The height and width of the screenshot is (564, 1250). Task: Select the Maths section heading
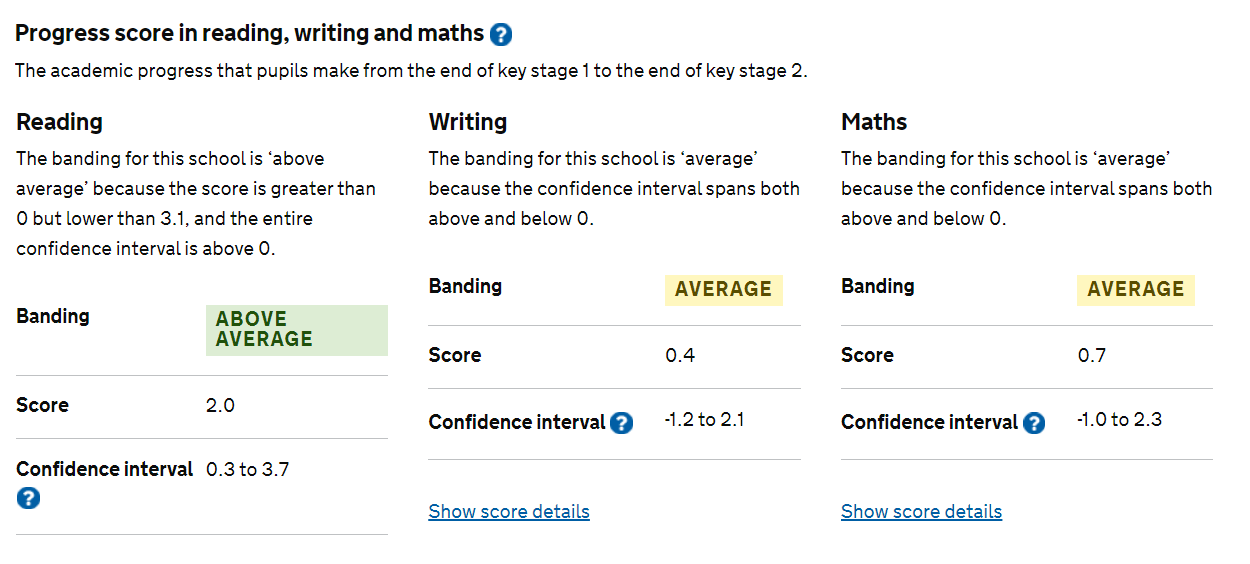[x=874, y=122]
